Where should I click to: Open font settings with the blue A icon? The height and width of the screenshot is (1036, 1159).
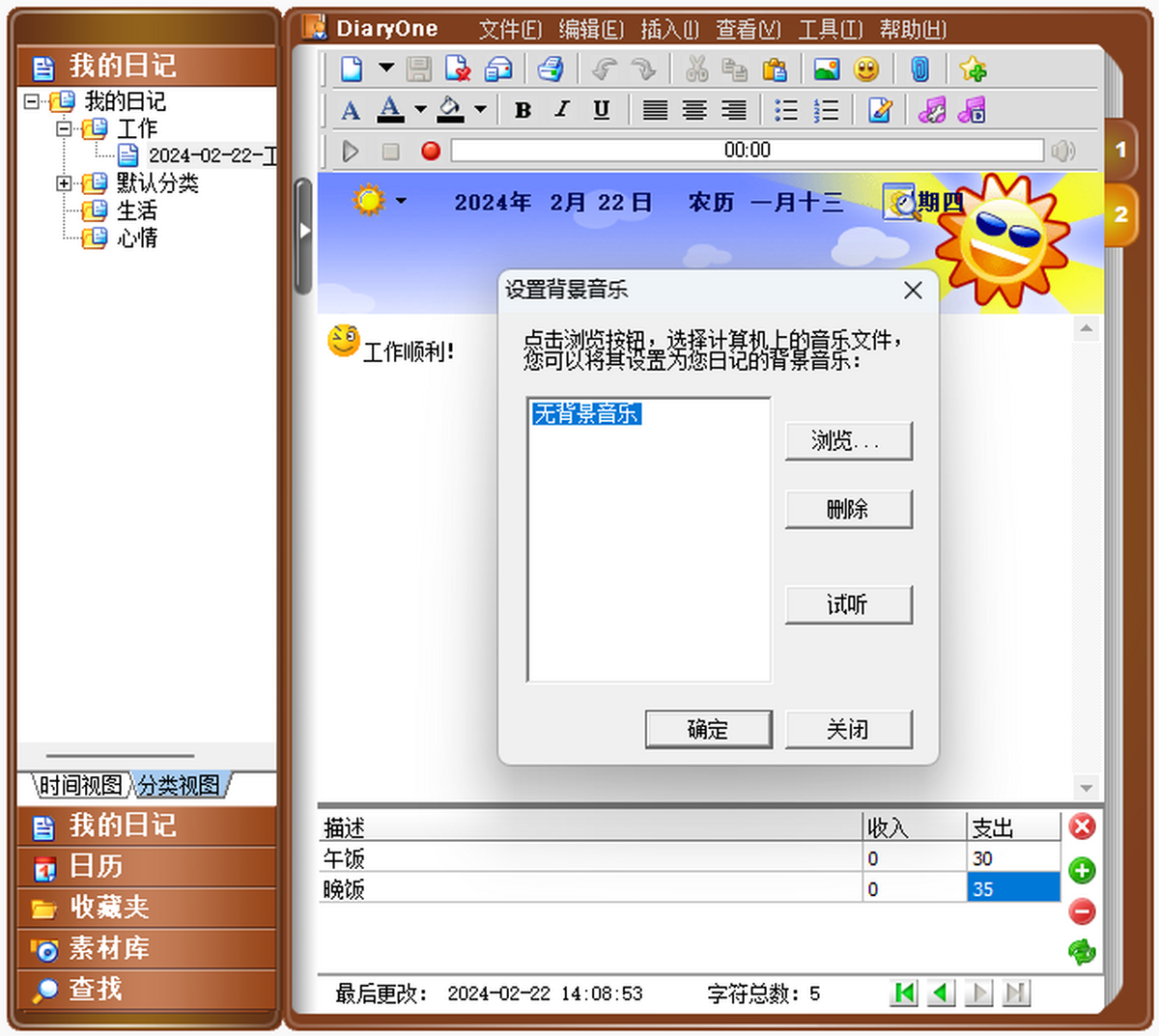351,111
